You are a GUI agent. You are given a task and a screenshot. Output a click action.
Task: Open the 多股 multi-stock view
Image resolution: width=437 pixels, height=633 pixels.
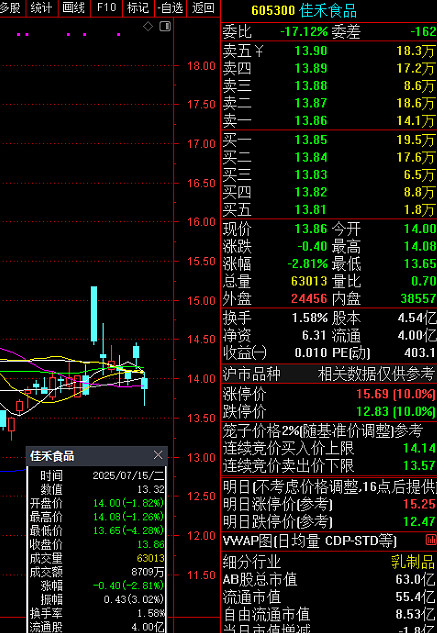click(x=11, y=8)
